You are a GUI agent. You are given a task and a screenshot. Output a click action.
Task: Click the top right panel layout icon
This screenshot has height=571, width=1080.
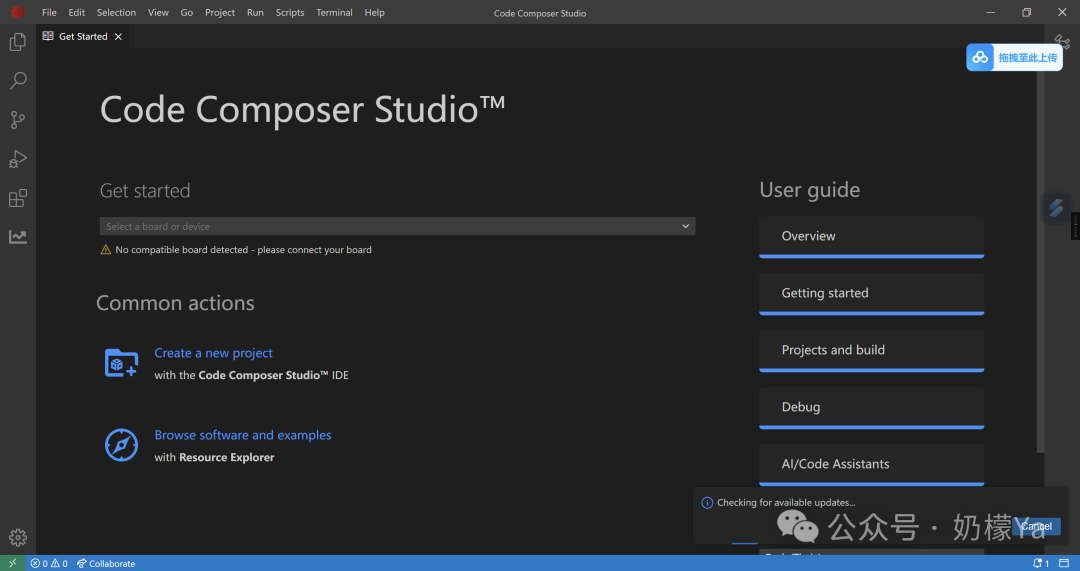tap(1062, 42)
